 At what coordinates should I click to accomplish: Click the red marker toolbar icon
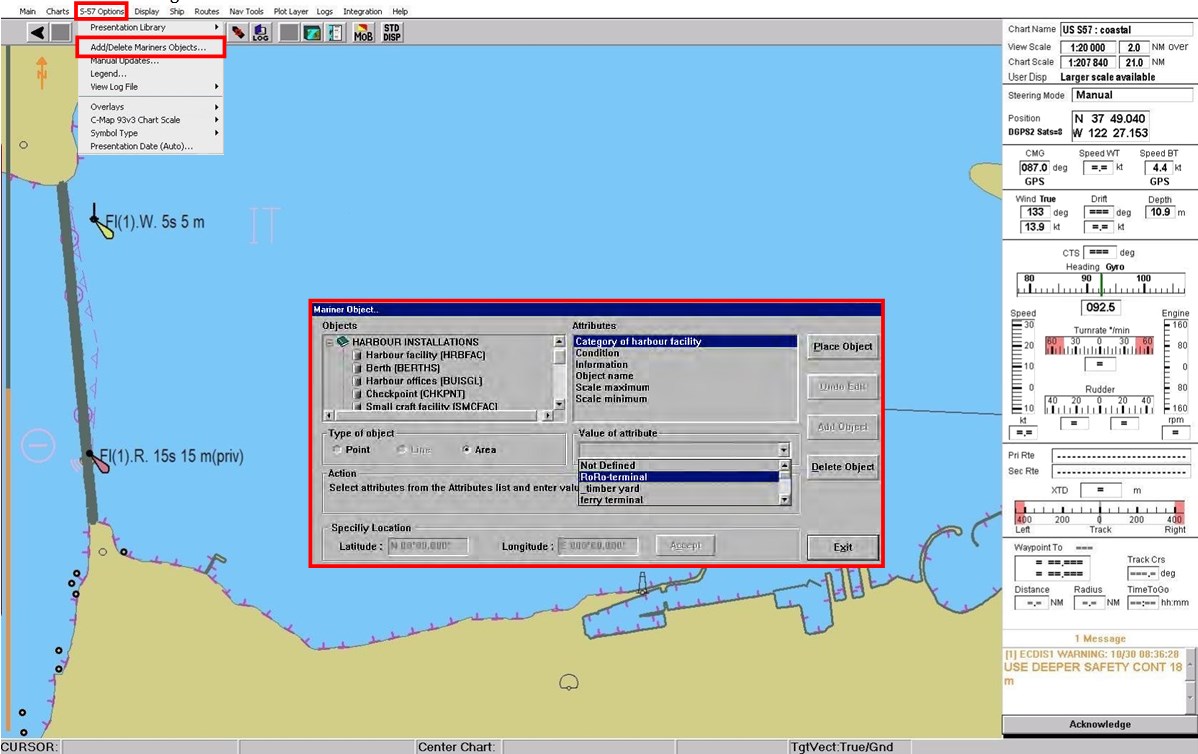238,32
